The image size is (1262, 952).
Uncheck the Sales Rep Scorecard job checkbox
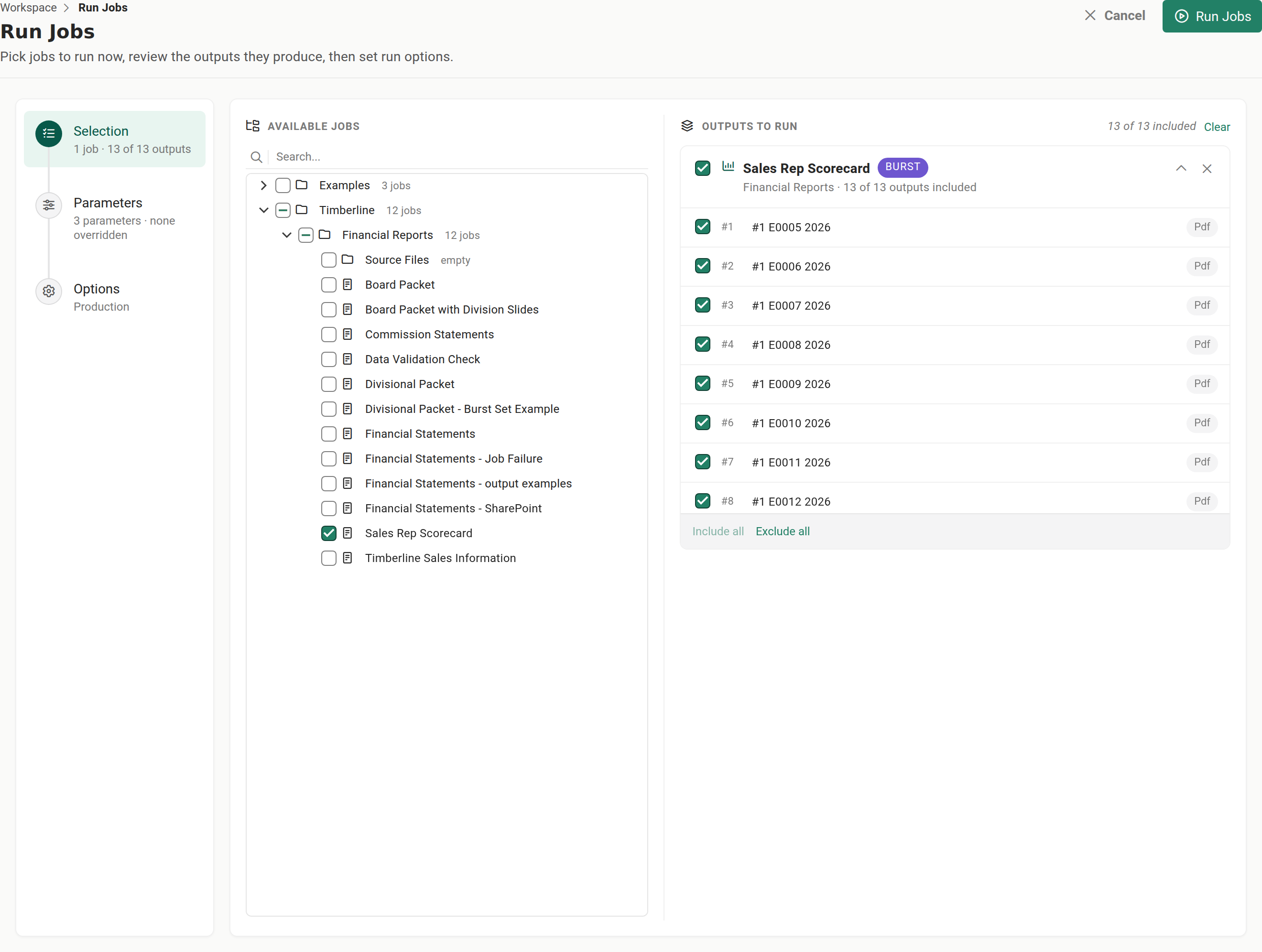click(328, 533)
